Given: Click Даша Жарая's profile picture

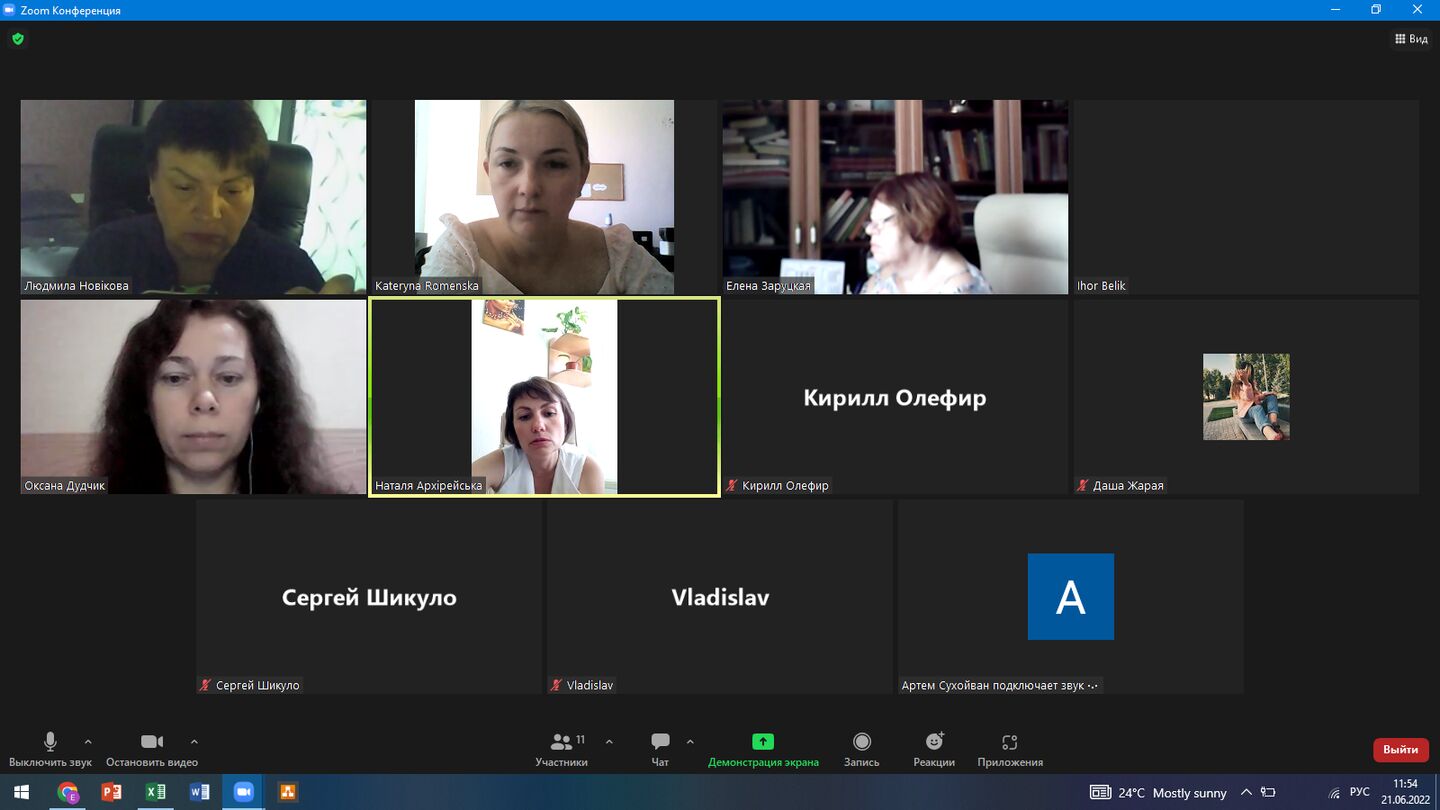Looking at the screenshot, I should coord(1246,397).
